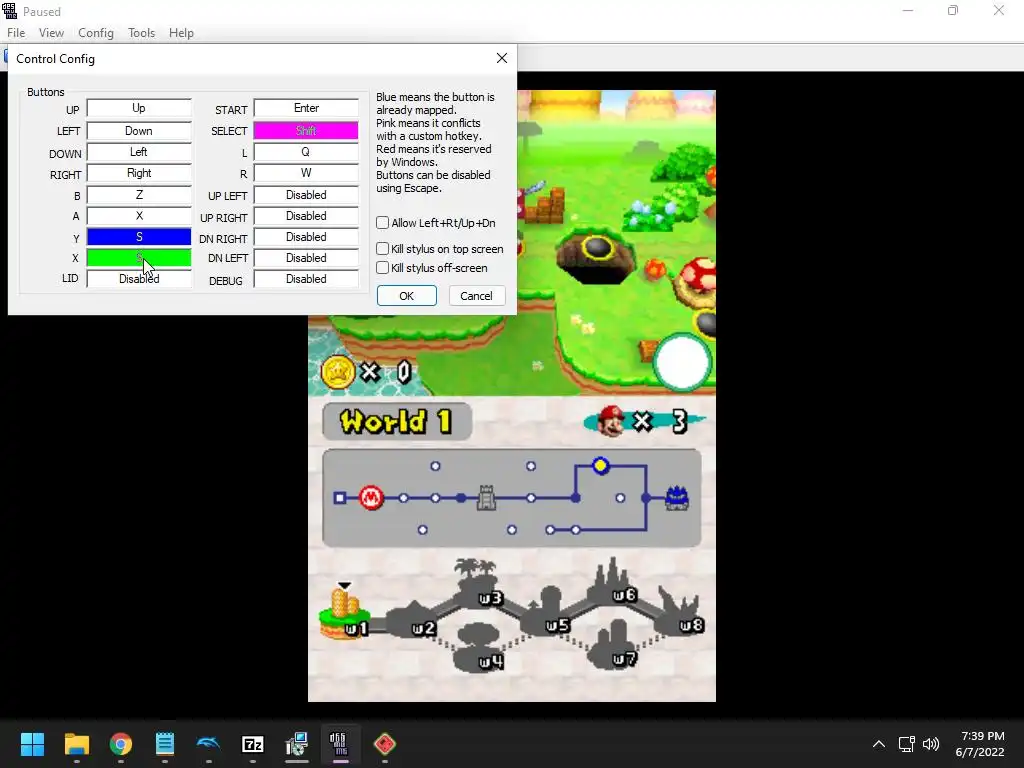Open the Help menu

tap(181, 33)
